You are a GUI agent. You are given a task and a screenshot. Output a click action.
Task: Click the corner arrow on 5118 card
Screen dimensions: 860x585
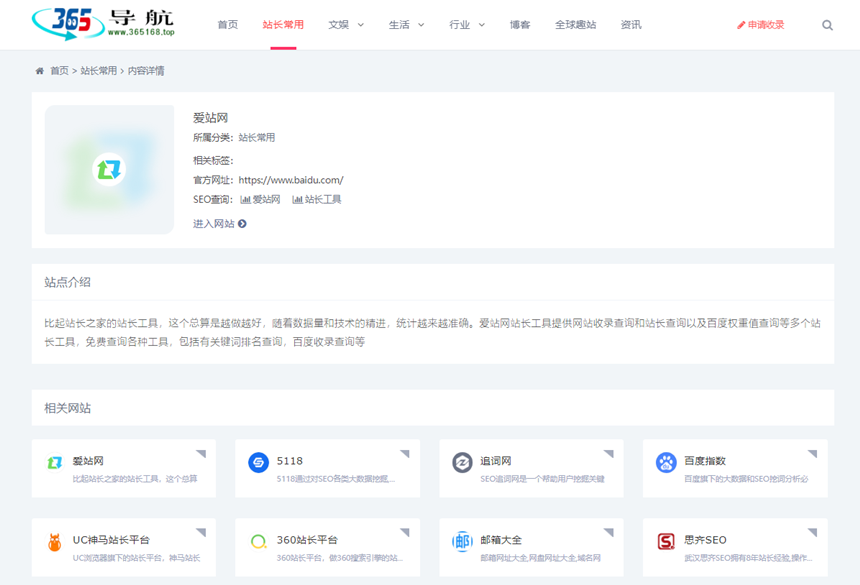click(405, 453)
